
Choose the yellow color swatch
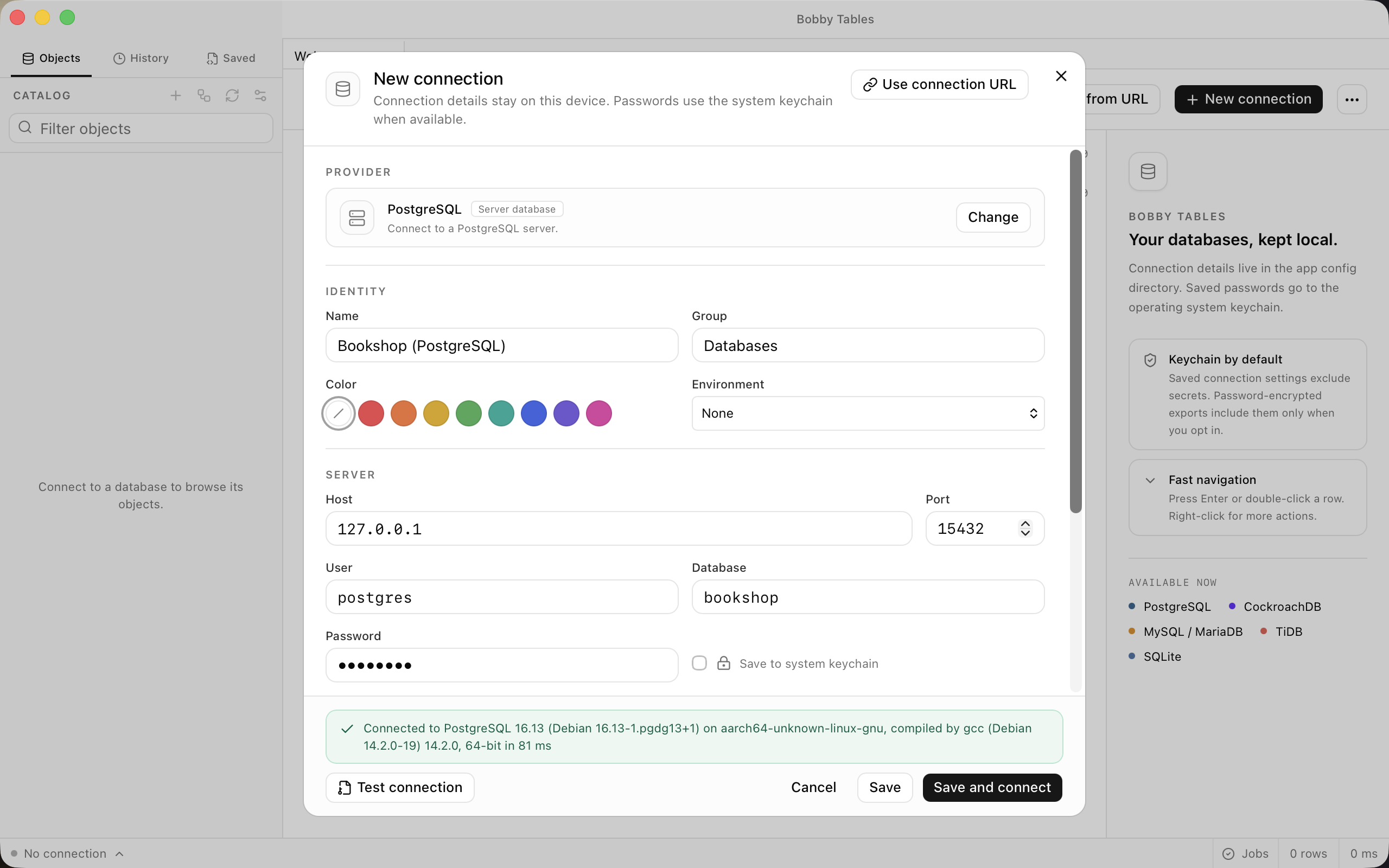(436, 413)
